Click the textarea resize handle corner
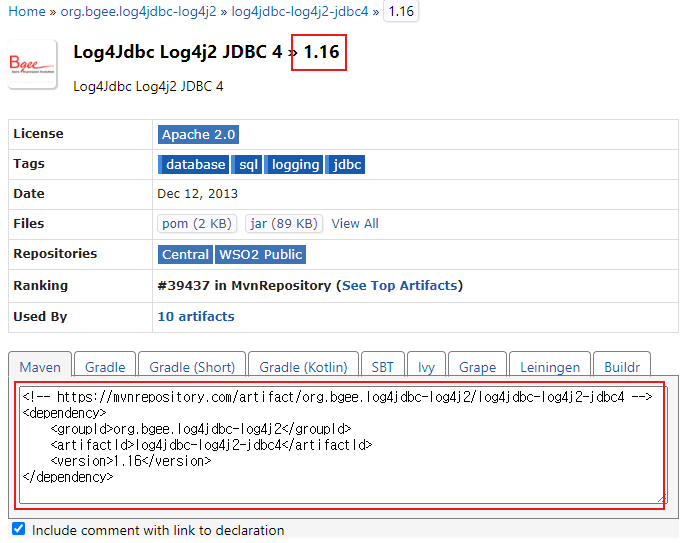 click(x=662, y=498)
